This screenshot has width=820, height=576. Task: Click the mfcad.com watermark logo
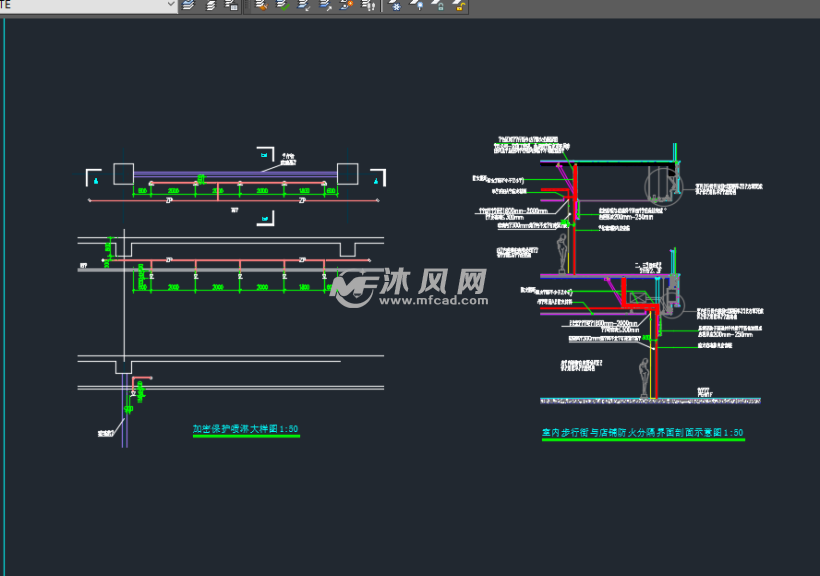point(410,288)
